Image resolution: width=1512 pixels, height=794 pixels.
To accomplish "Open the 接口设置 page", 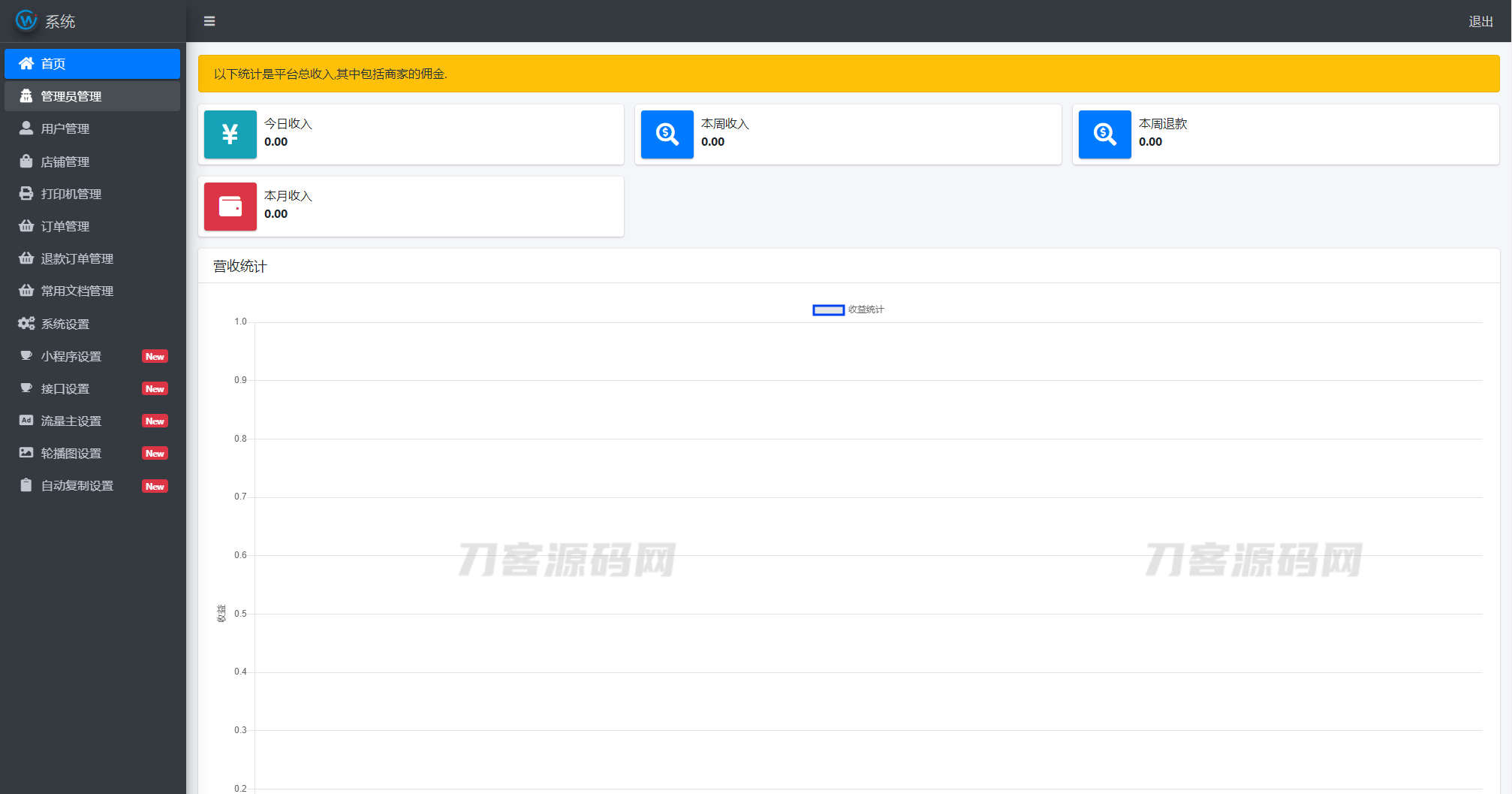I will pyautogui.click(x=64, y=388).
